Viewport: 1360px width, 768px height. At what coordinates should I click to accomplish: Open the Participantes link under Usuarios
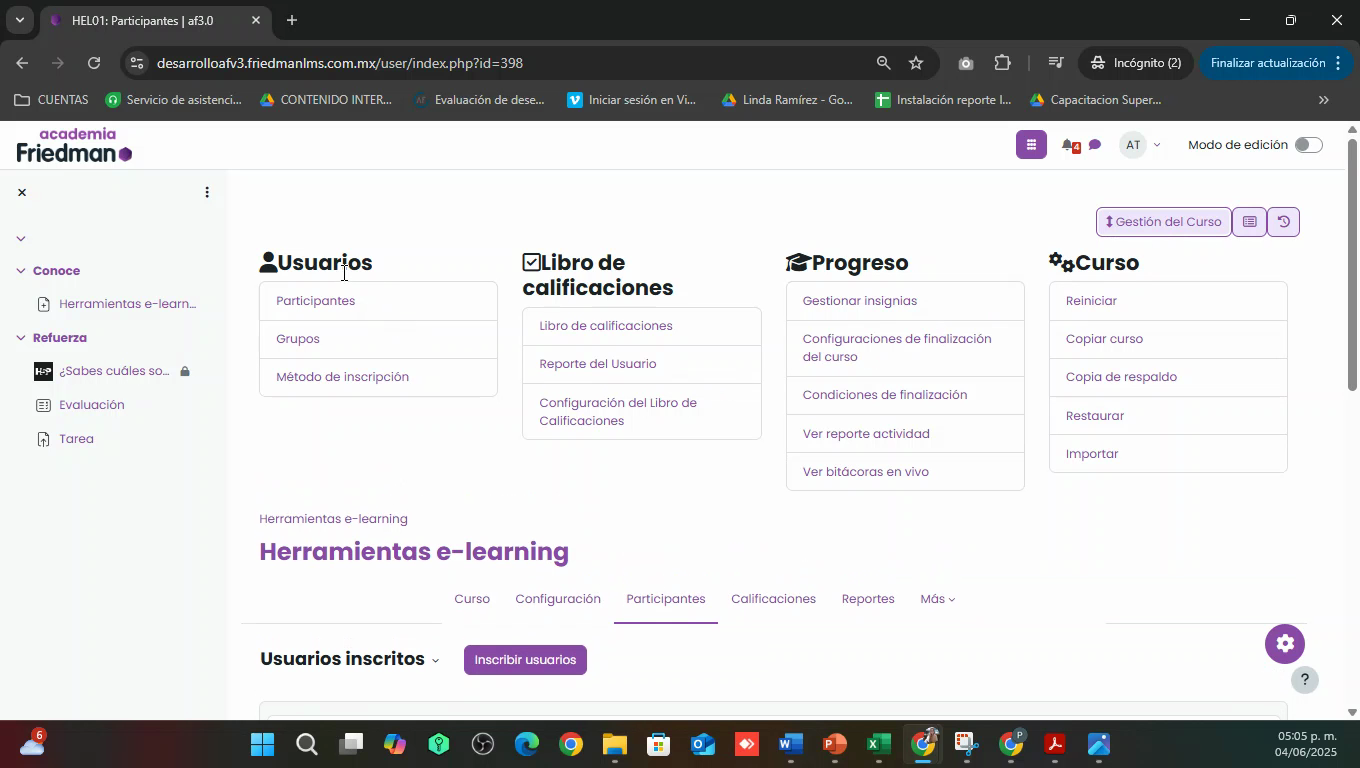point(315,301)
